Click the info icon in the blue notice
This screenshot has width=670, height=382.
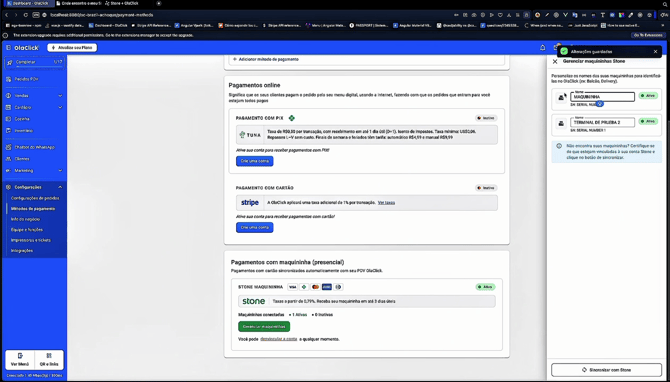(559, 146)
